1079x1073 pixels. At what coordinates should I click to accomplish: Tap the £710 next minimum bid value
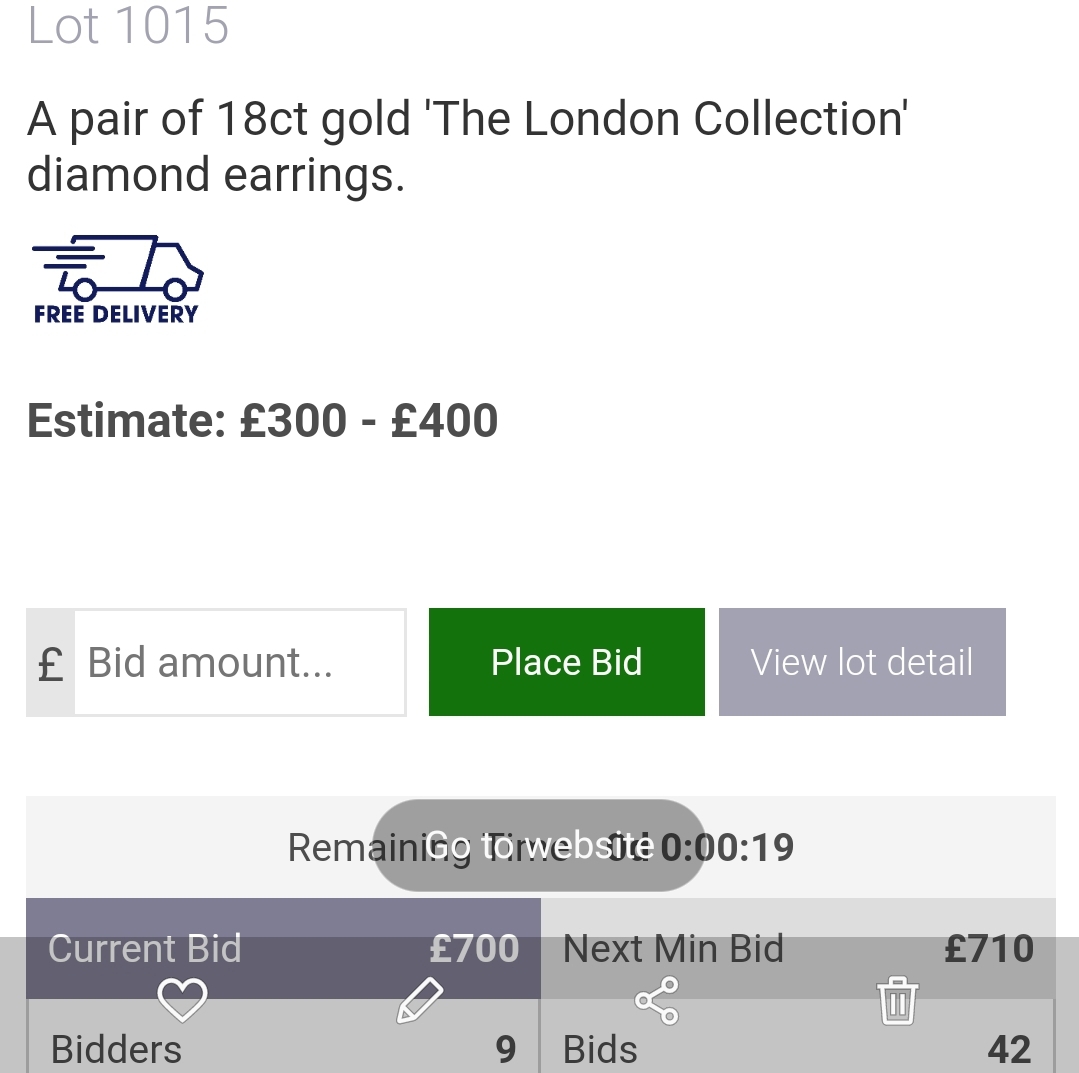click(x=988, y=949)
